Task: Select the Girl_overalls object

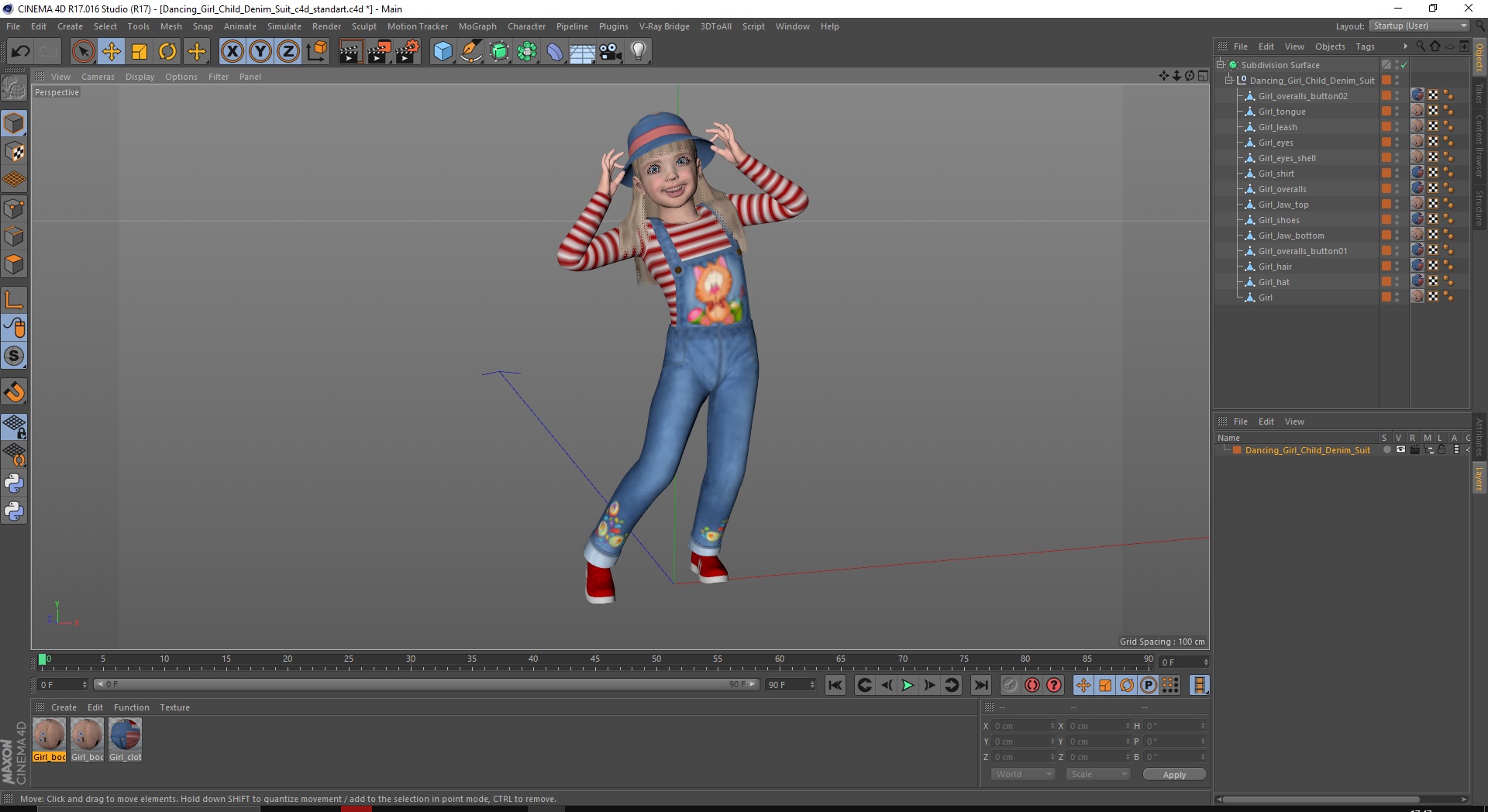Action: [1282, 189]
